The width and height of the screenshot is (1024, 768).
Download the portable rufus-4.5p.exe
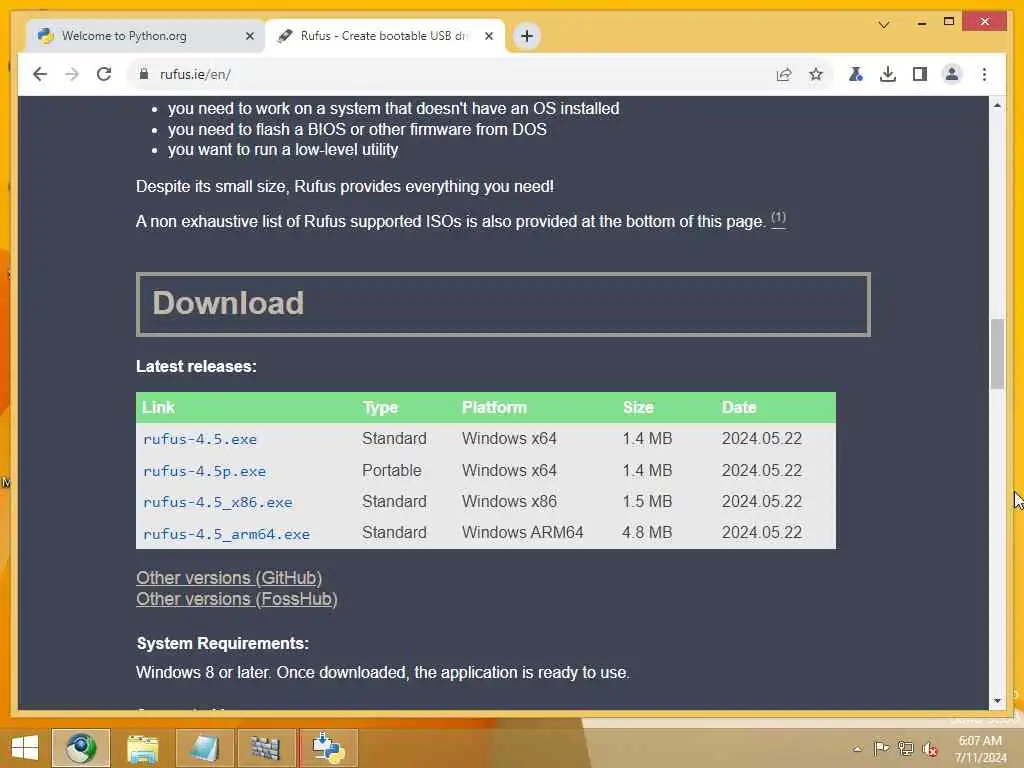coord(204,471)
